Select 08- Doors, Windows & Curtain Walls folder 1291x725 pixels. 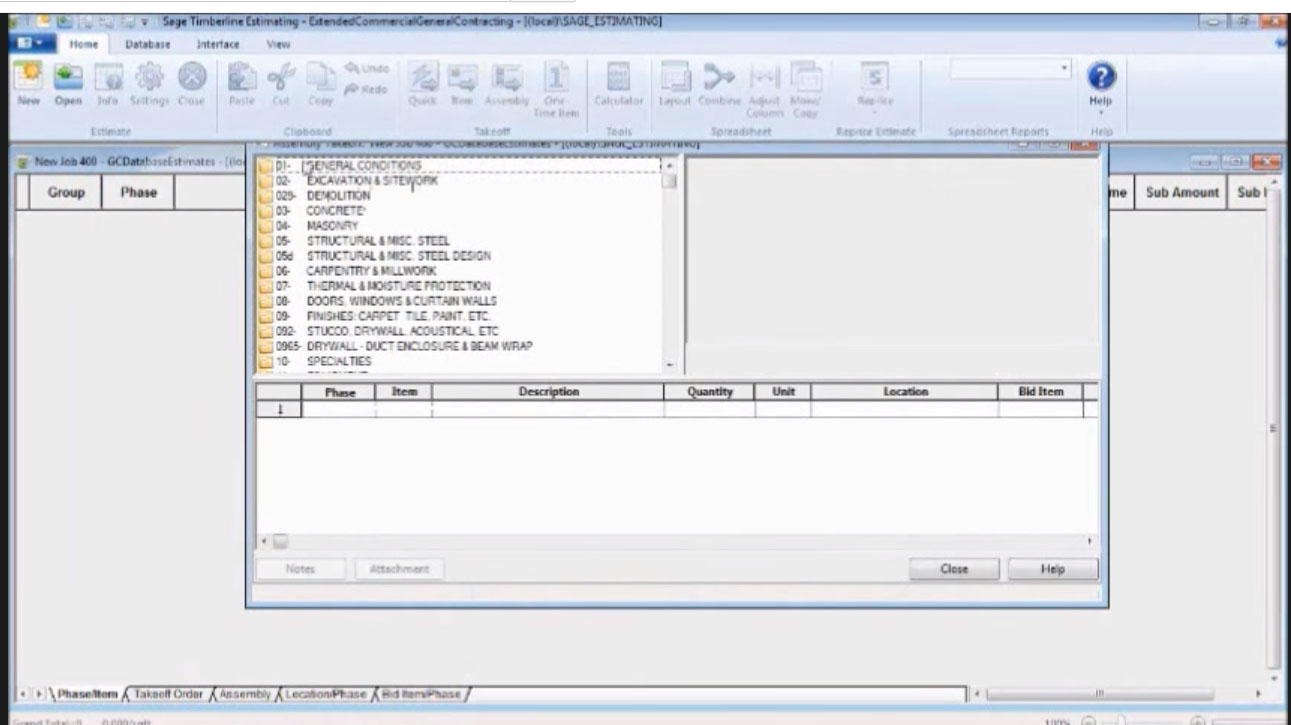378,301
